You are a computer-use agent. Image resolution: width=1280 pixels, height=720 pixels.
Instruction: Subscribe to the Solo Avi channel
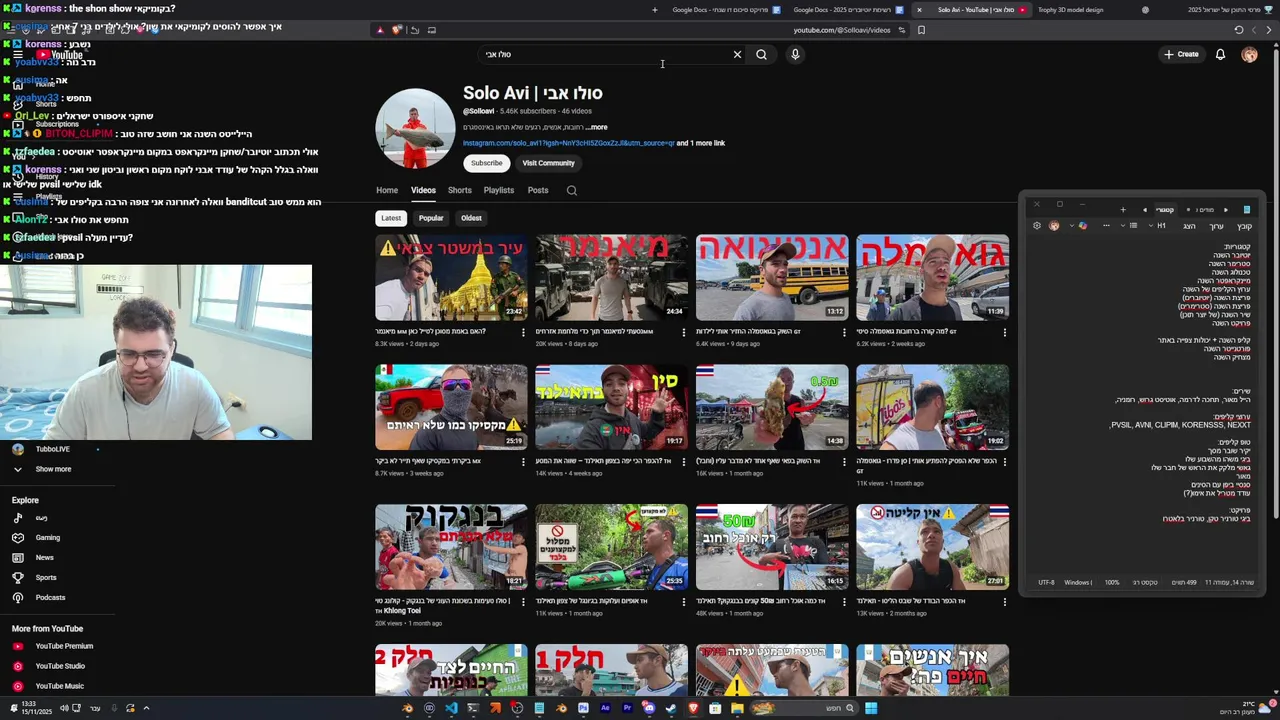pos(487,163)
